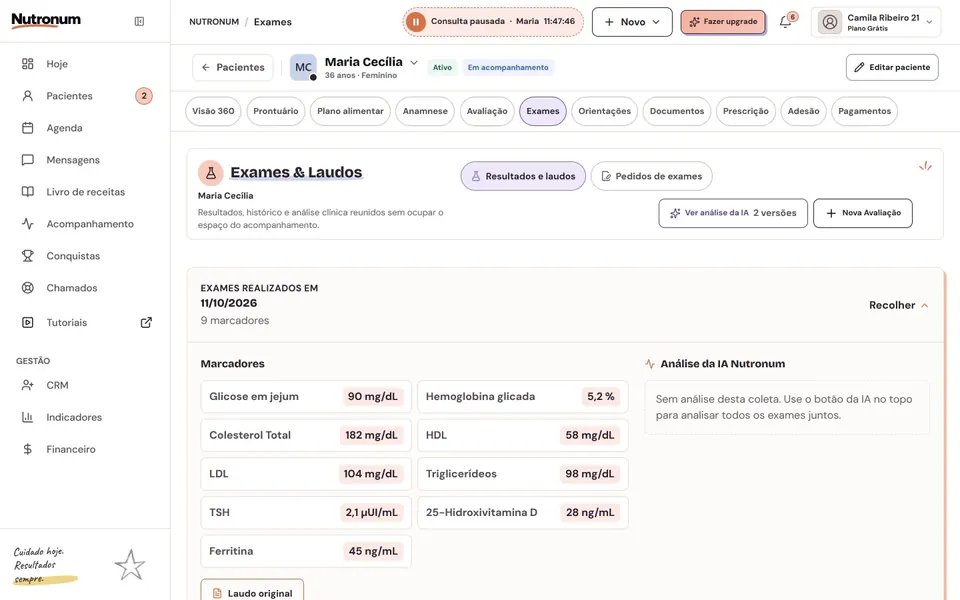Viewport: 960px width, 600px height.
Task: Open Livro de receitas in sidebar
Action: pyautogui.click(x=85, y=192)
